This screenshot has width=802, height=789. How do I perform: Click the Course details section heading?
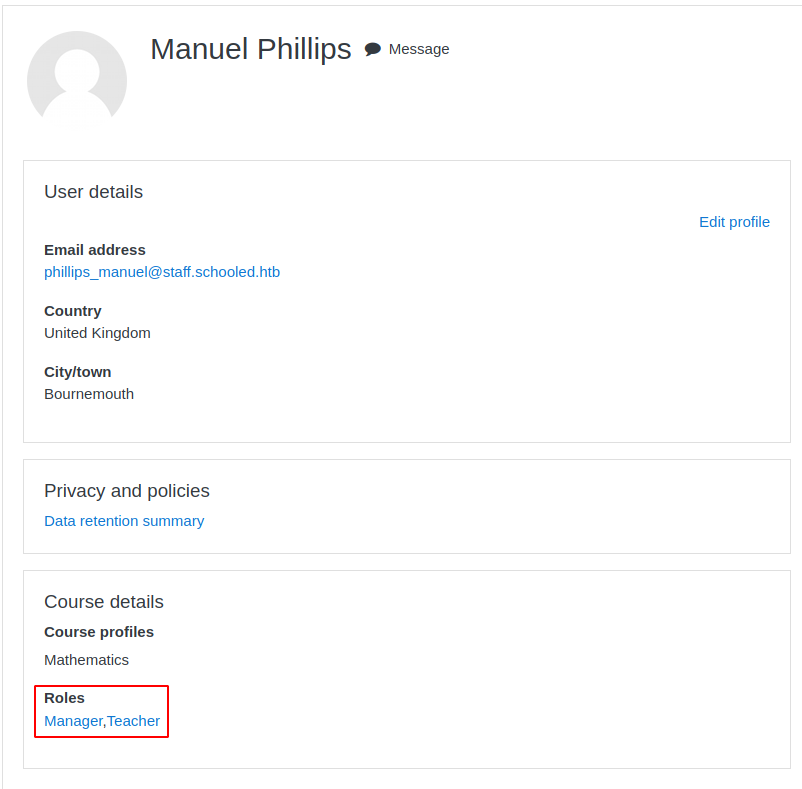click(x=104, y=602)
